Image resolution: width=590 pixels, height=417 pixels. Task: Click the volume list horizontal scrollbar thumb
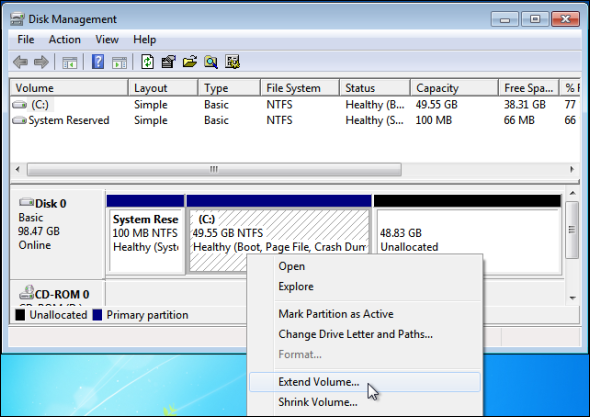pos(214,169)
